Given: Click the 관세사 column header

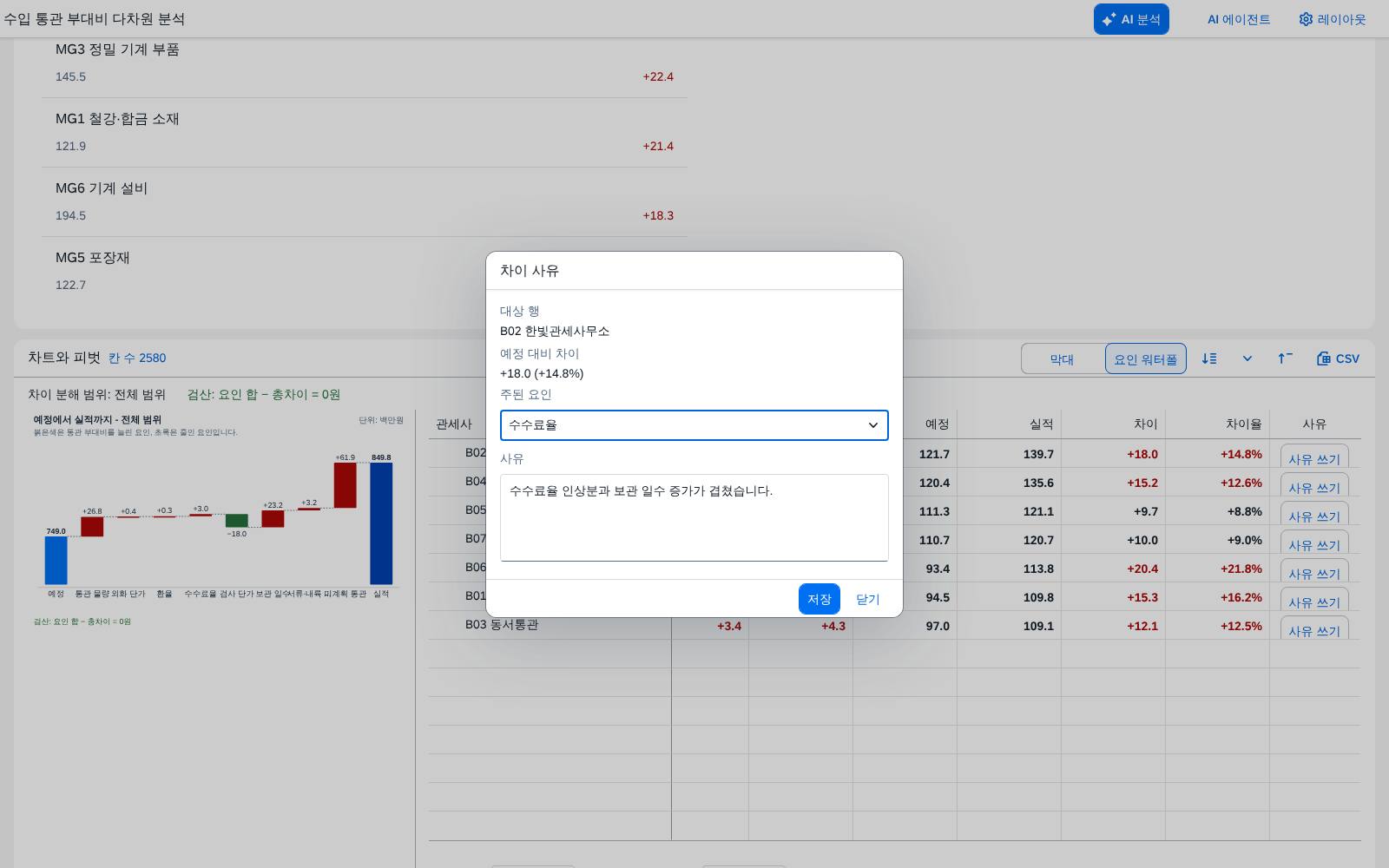Looking at the screenshot, I should click(454, 424).
